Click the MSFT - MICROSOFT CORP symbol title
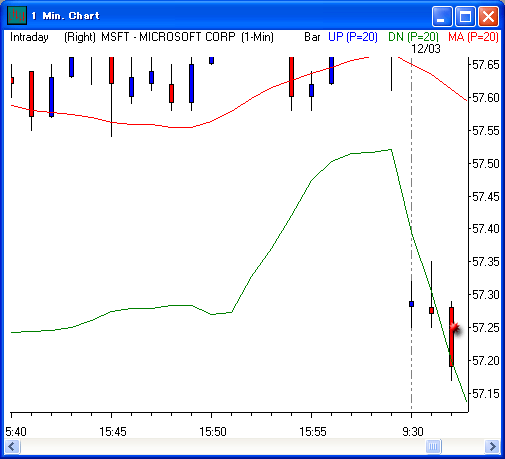Screen dimensions: 505x459 (x=168, y=37)
